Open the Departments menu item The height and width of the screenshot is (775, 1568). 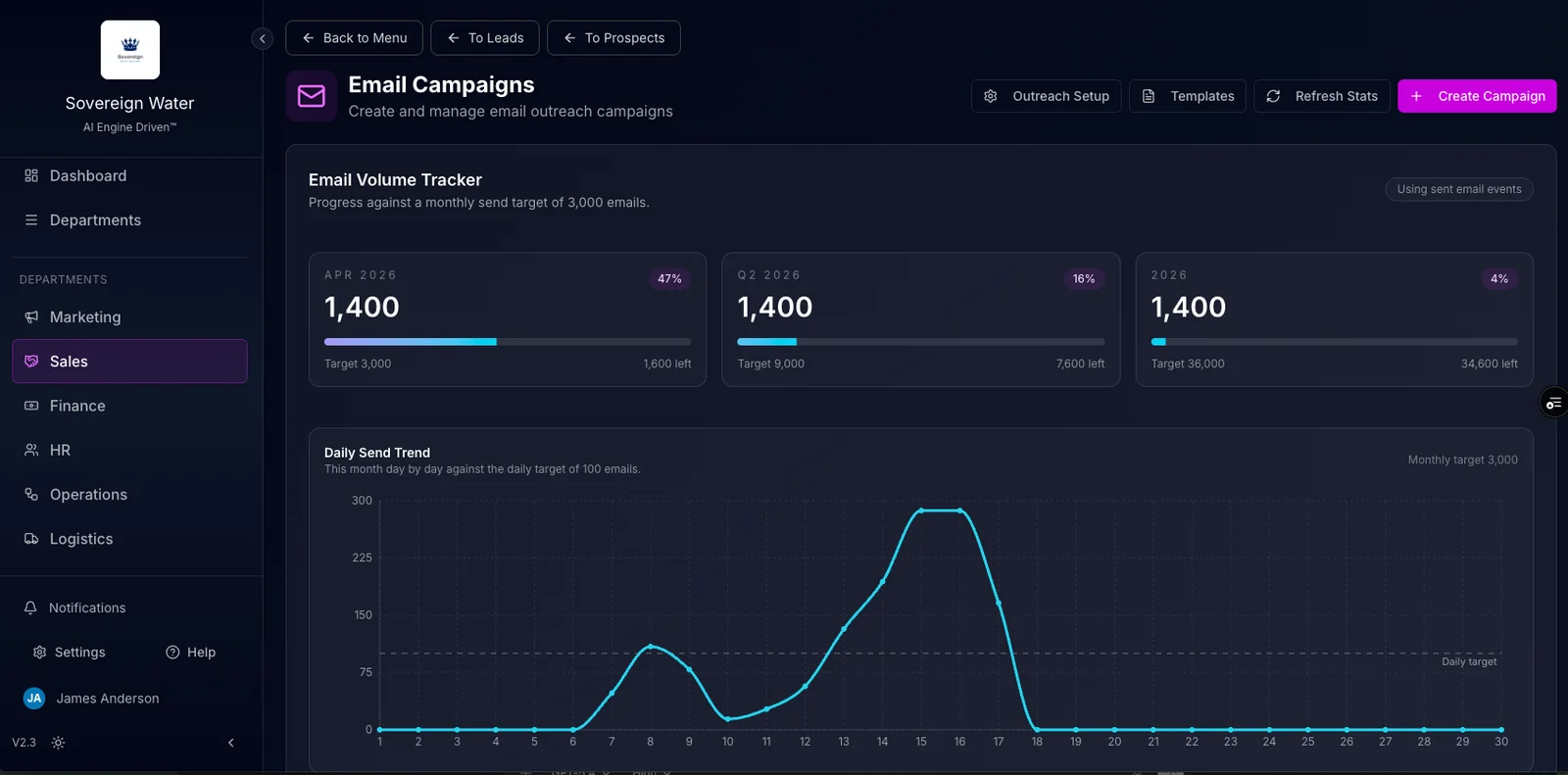pos(95,220)
